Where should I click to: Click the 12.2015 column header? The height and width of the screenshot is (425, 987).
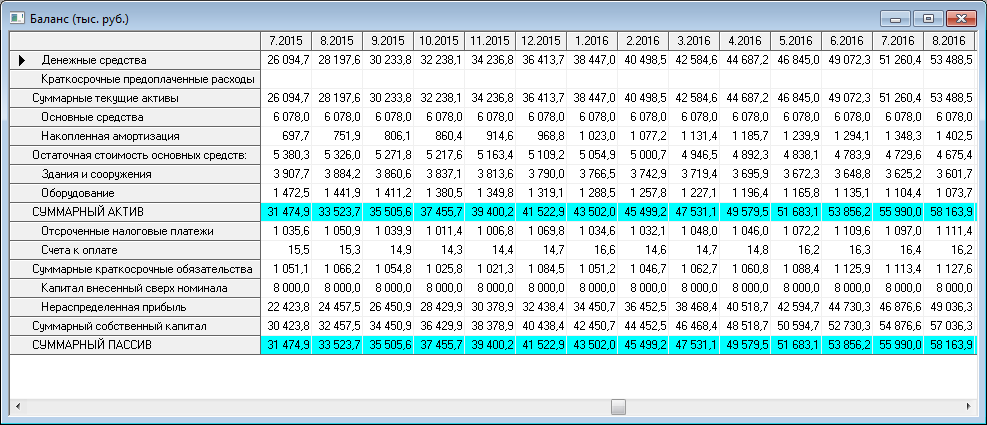point(541,41)
